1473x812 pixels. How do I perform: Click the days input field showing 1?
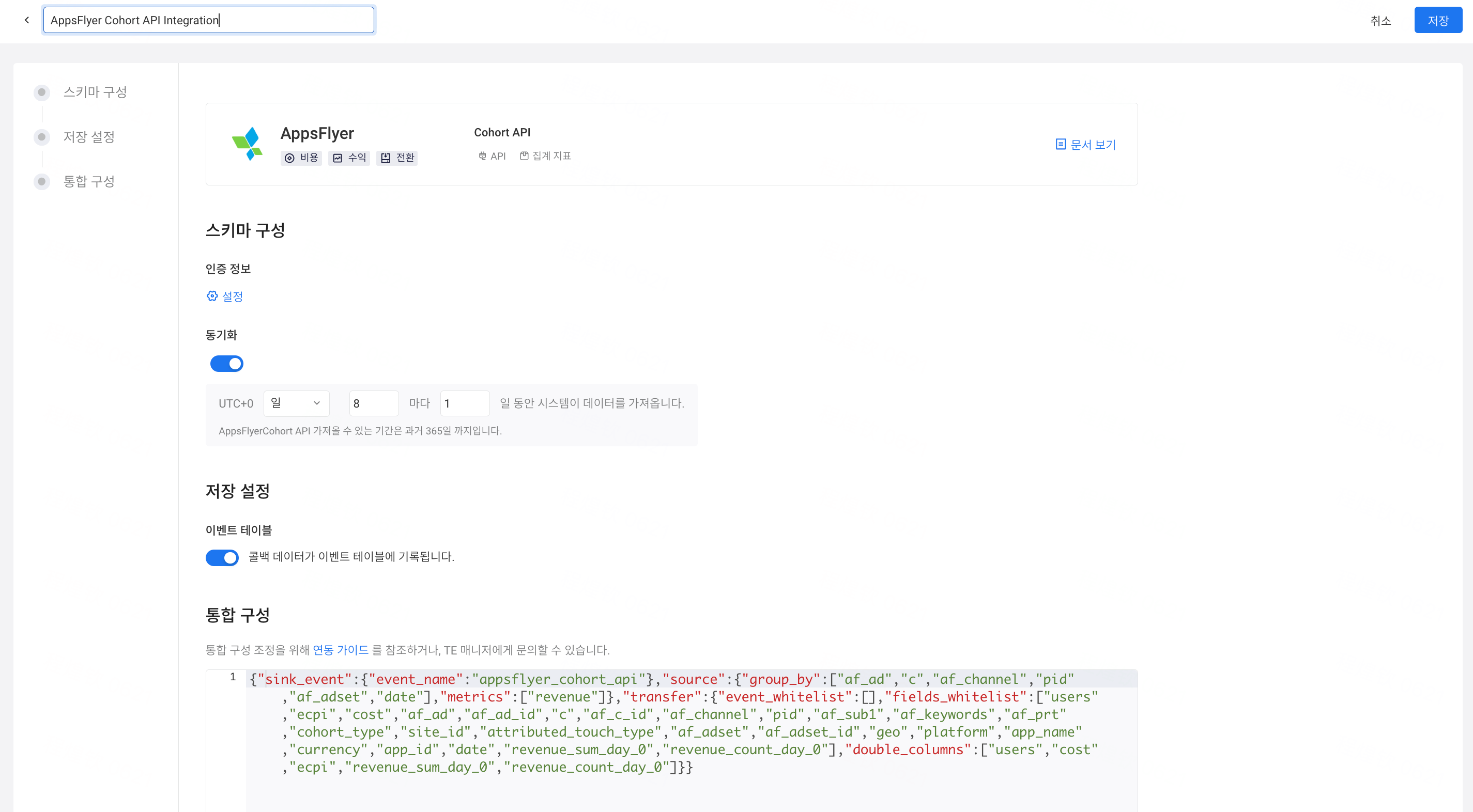464,403
